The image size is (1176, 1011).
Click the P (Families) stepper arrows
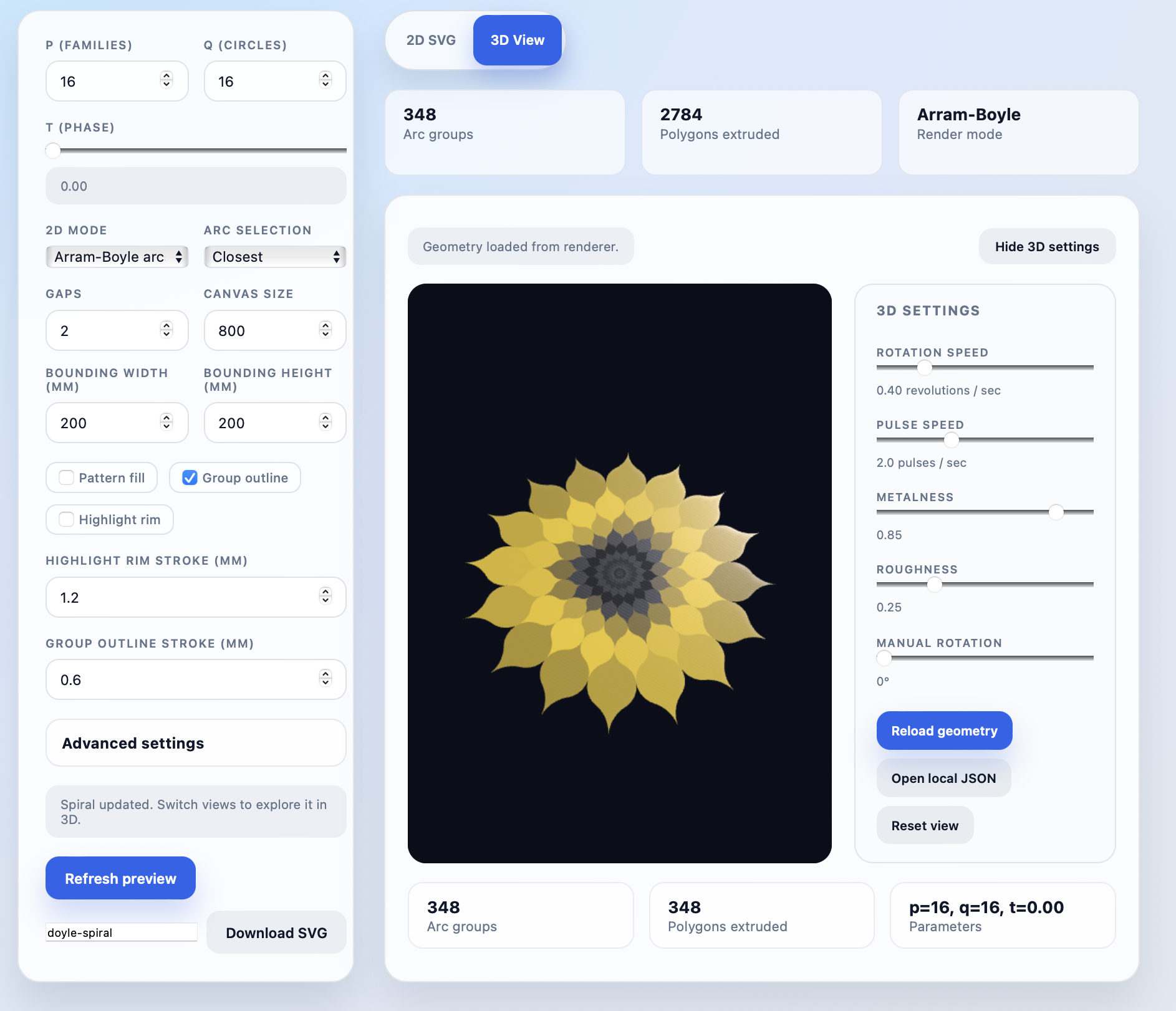click(x=166, y=80)
